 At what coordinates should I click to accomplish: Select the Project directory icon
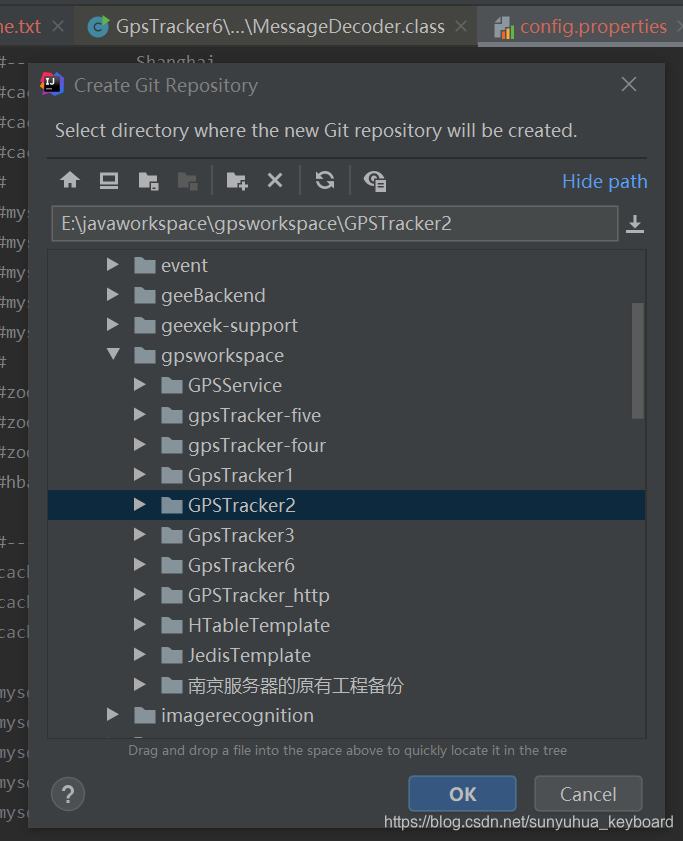148,181
